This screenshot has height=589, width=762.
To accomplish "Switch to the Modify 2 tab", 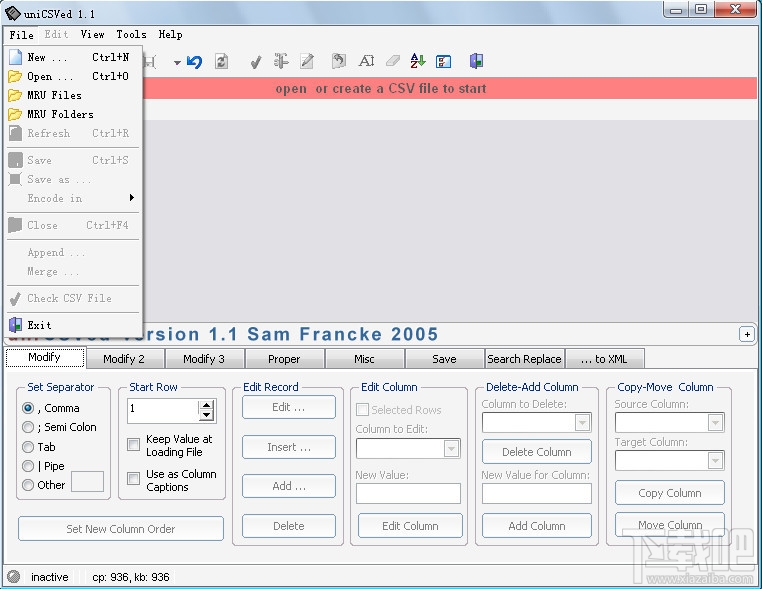I will click(124, 359).
